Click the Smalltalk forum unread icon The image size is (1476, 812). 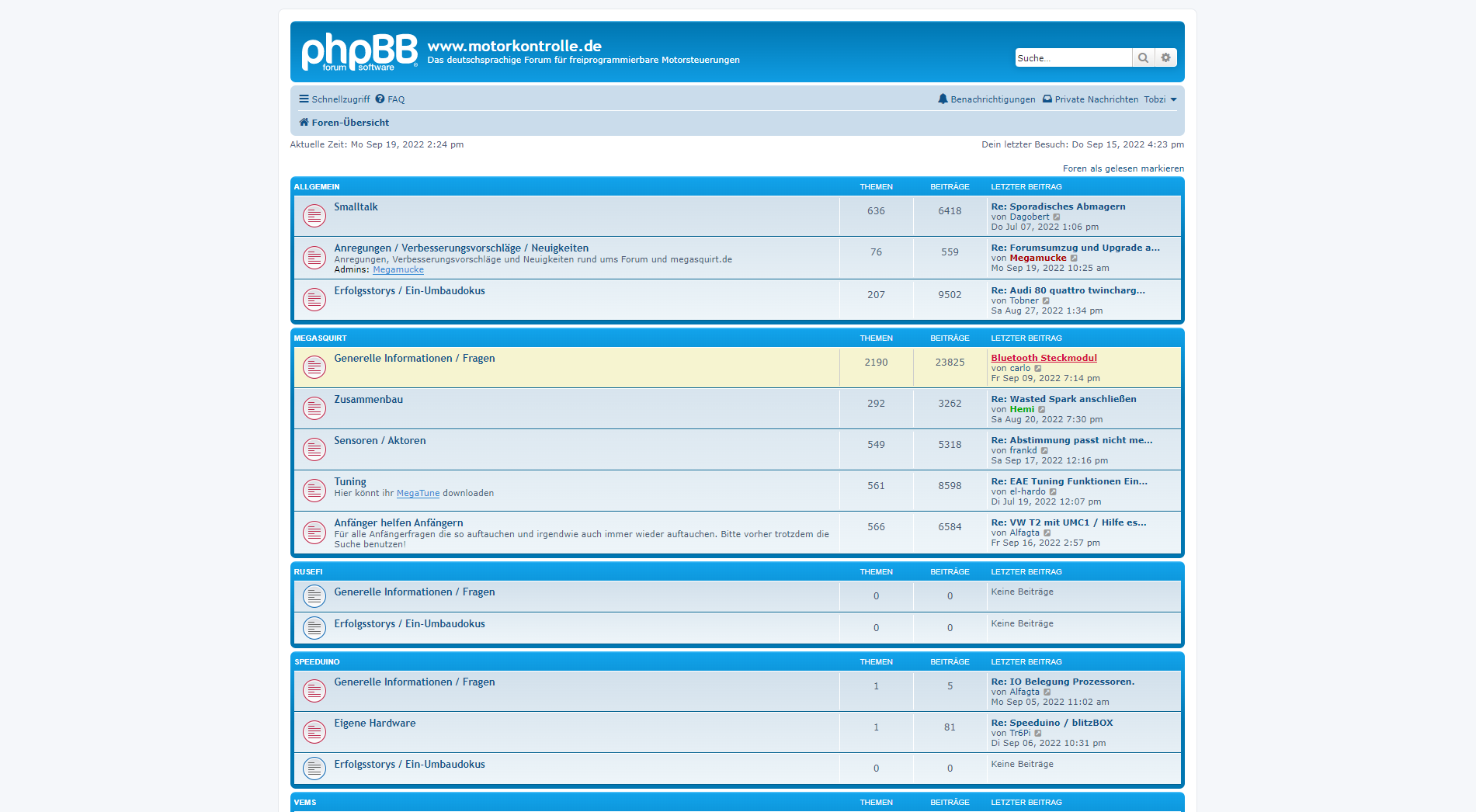314,216
